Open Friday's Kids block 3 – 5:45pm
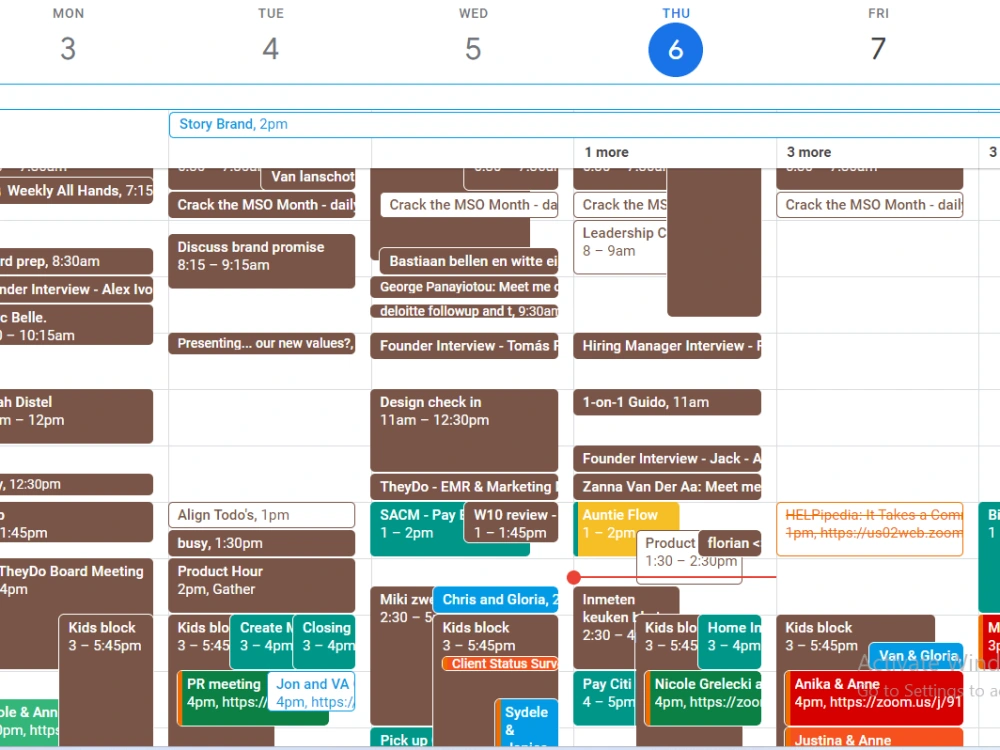 pyautogui.click(x=823, y=638)
